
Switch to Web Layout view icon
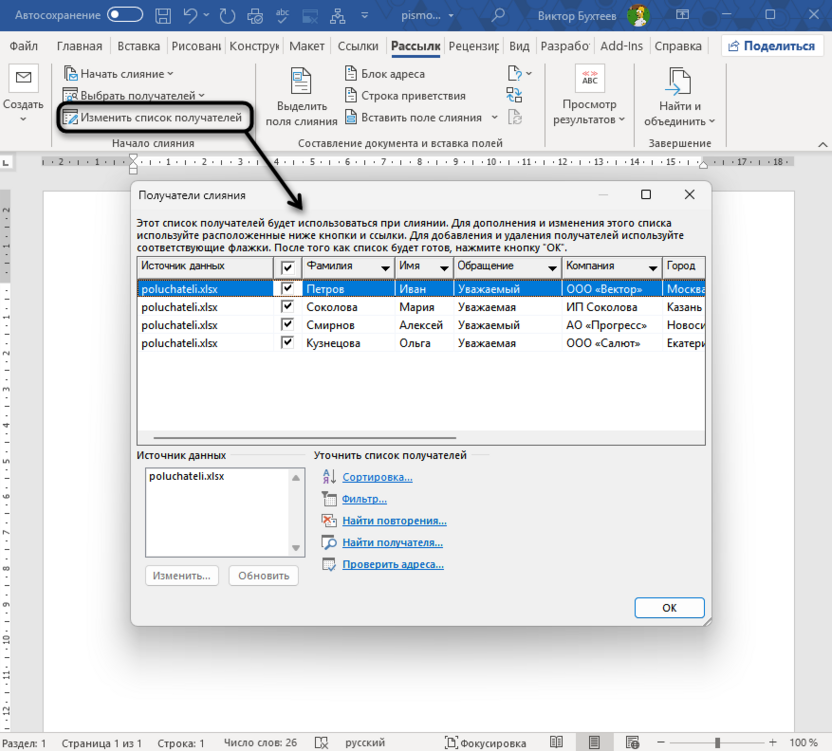632,742
